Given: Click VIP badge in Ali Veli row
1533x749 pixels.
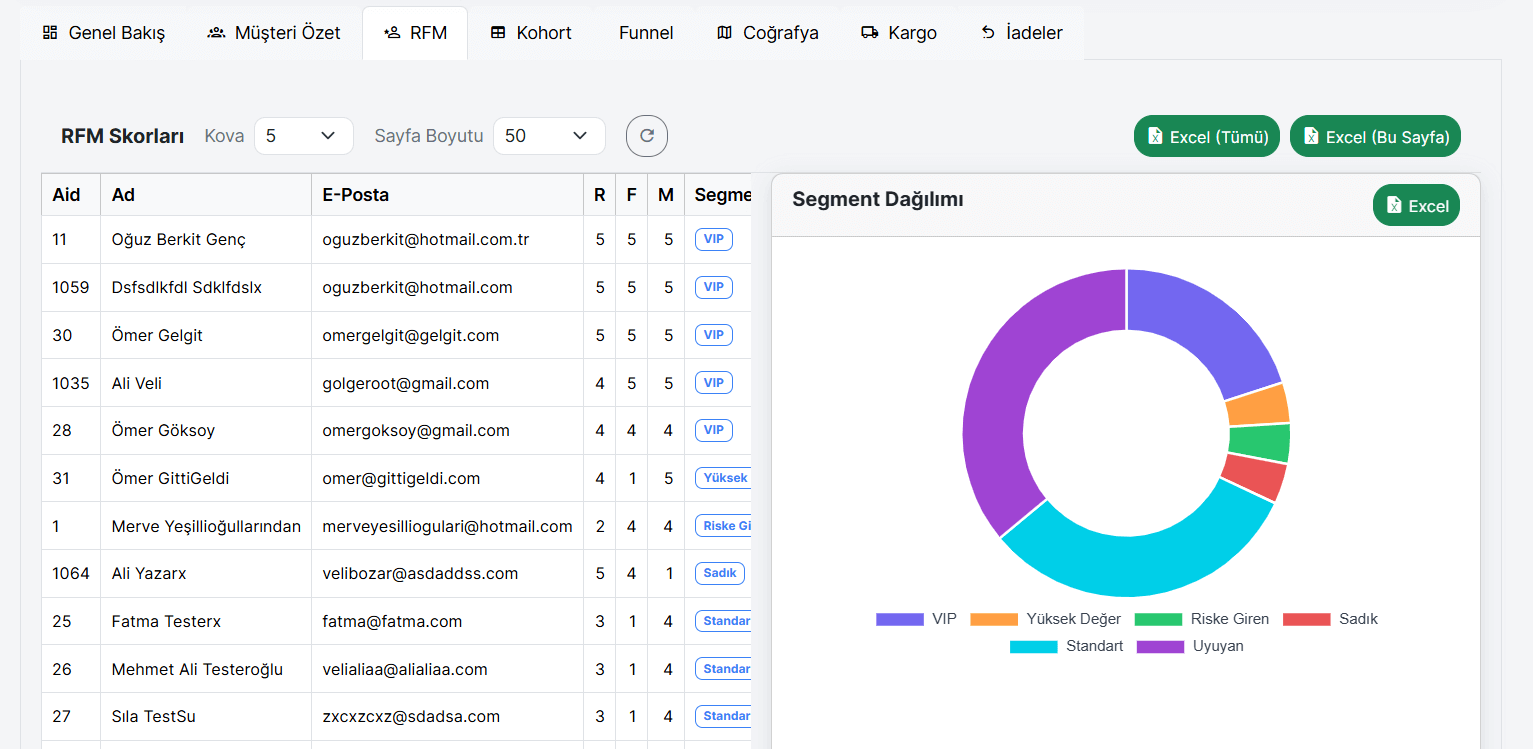Looking at the screenshot, I should coord(714,383).
